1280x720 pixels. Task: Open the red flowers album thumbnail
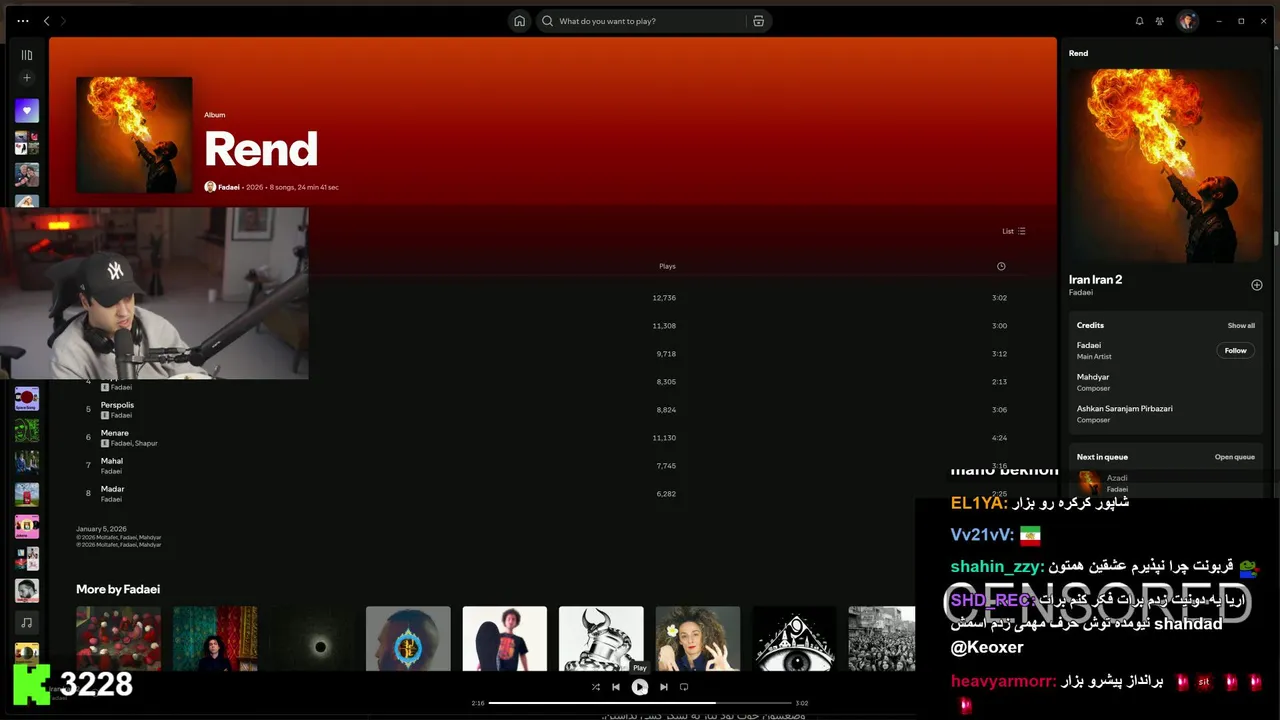(x=118, y=638)
